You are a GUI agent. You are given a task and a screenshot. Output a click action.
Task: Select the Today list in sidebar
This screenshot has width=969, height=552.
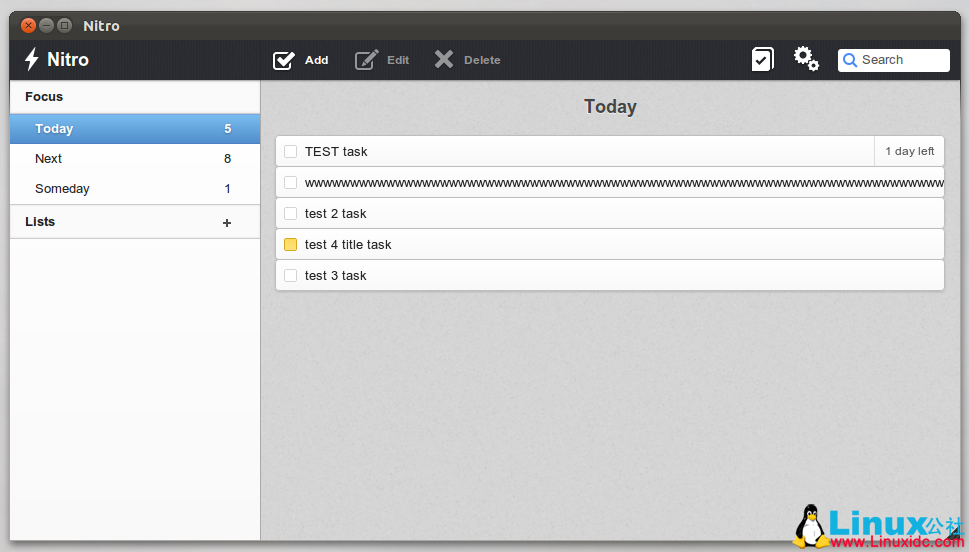coord(54,129)
